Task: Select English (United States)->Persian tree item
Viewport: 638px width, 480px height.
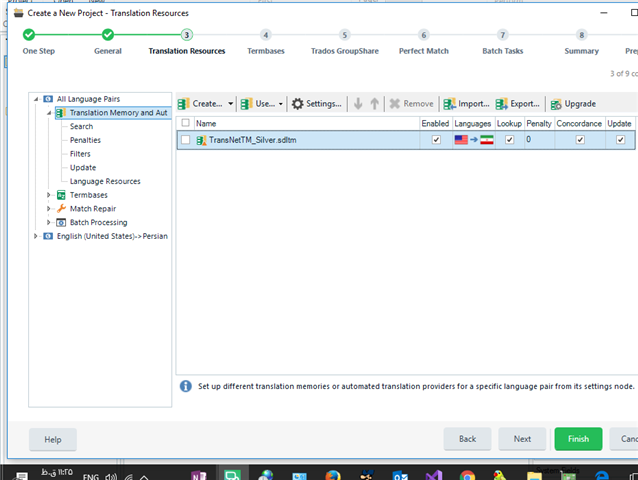Action: tap(112, 236)
